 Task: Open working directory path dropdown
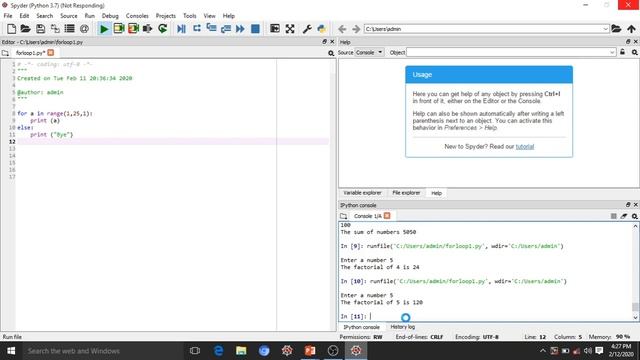click(605, 29)
